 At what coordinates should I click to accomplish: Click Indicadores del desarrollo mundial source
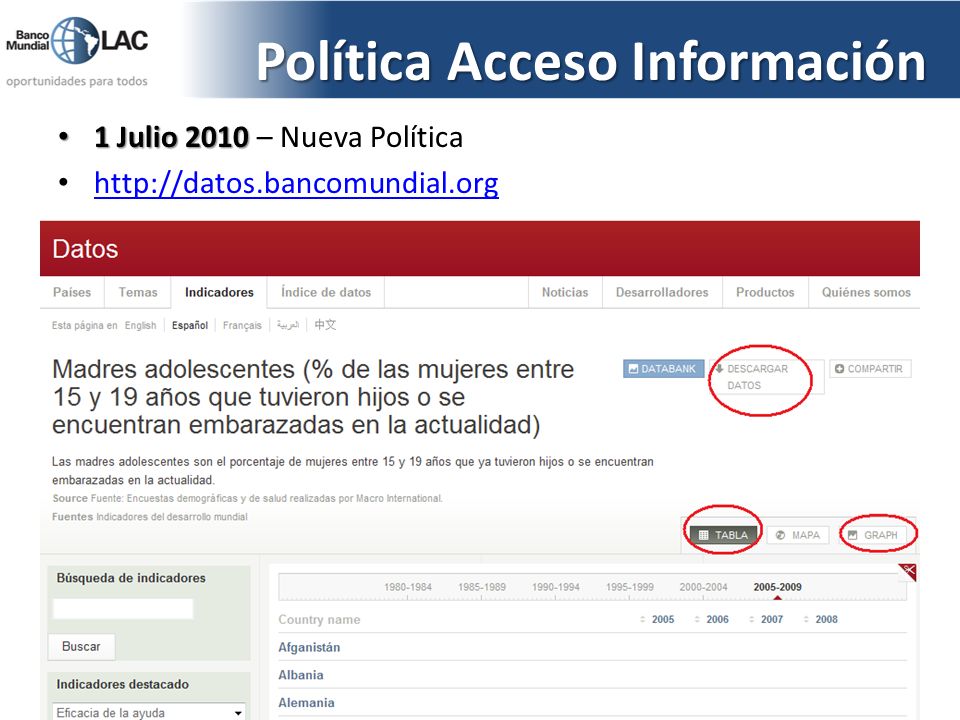[x=172, y=517]
